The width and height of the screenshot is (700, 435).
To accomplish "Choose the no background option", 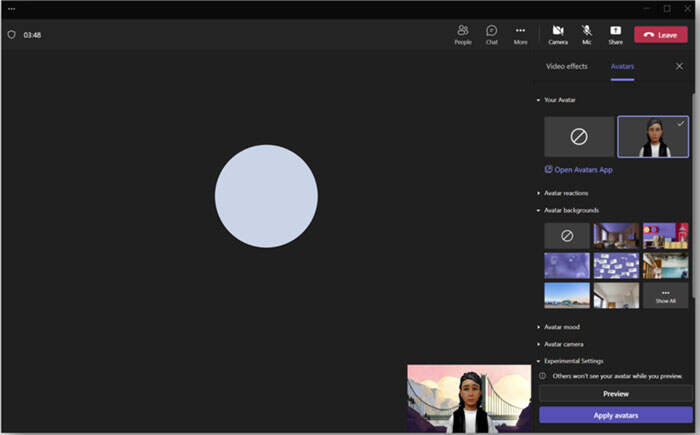I will click(x=567, y=236).
